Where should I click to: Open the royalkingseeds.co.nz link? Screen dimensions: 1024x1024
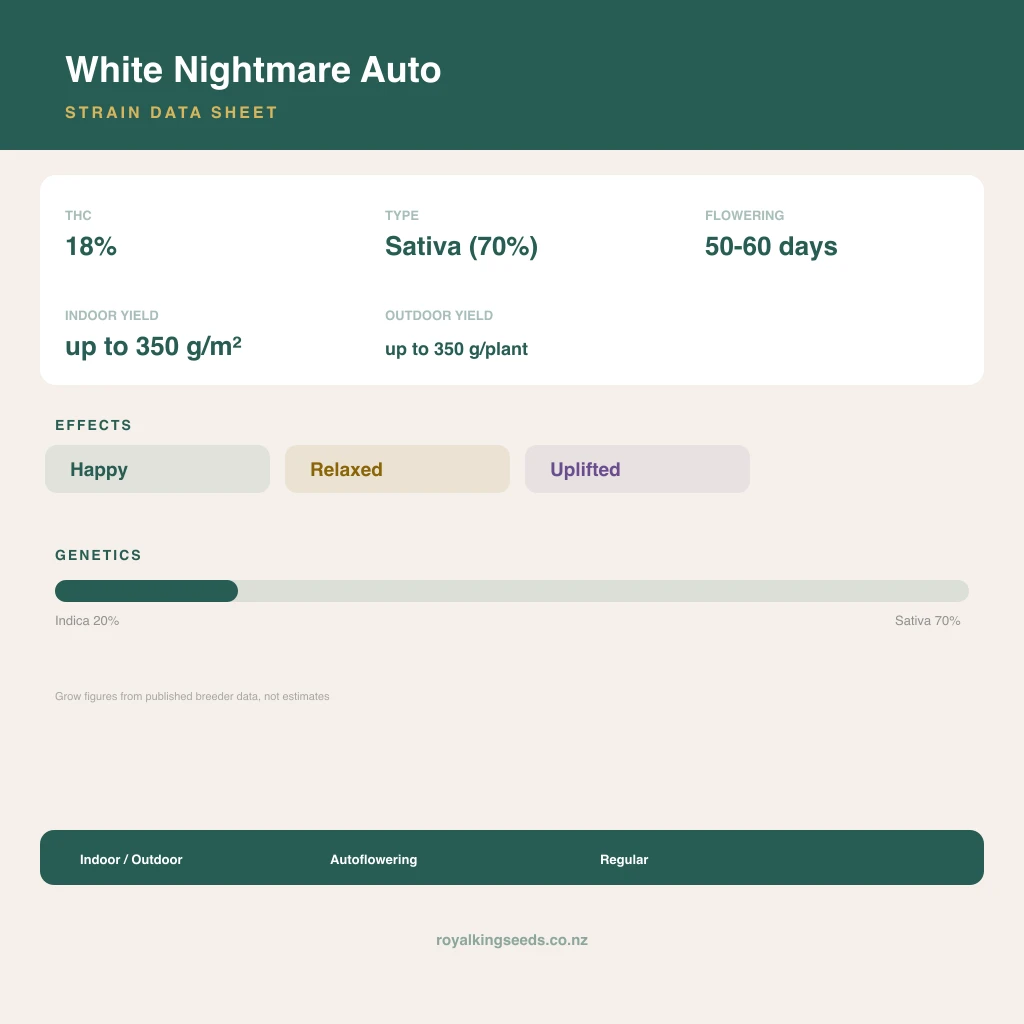(512, 940)
